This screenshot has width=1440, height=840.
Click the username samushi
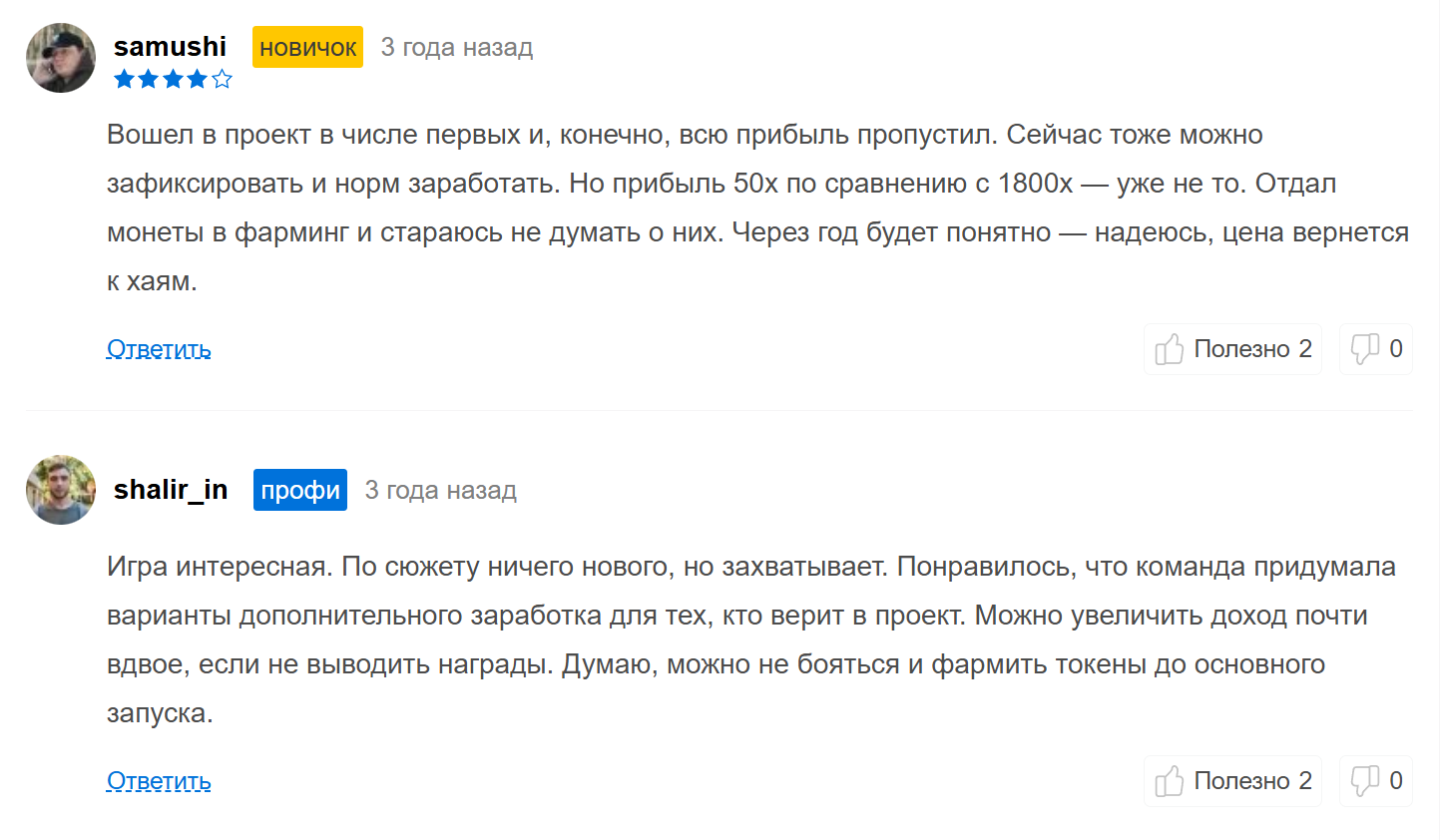pos(170,47)
